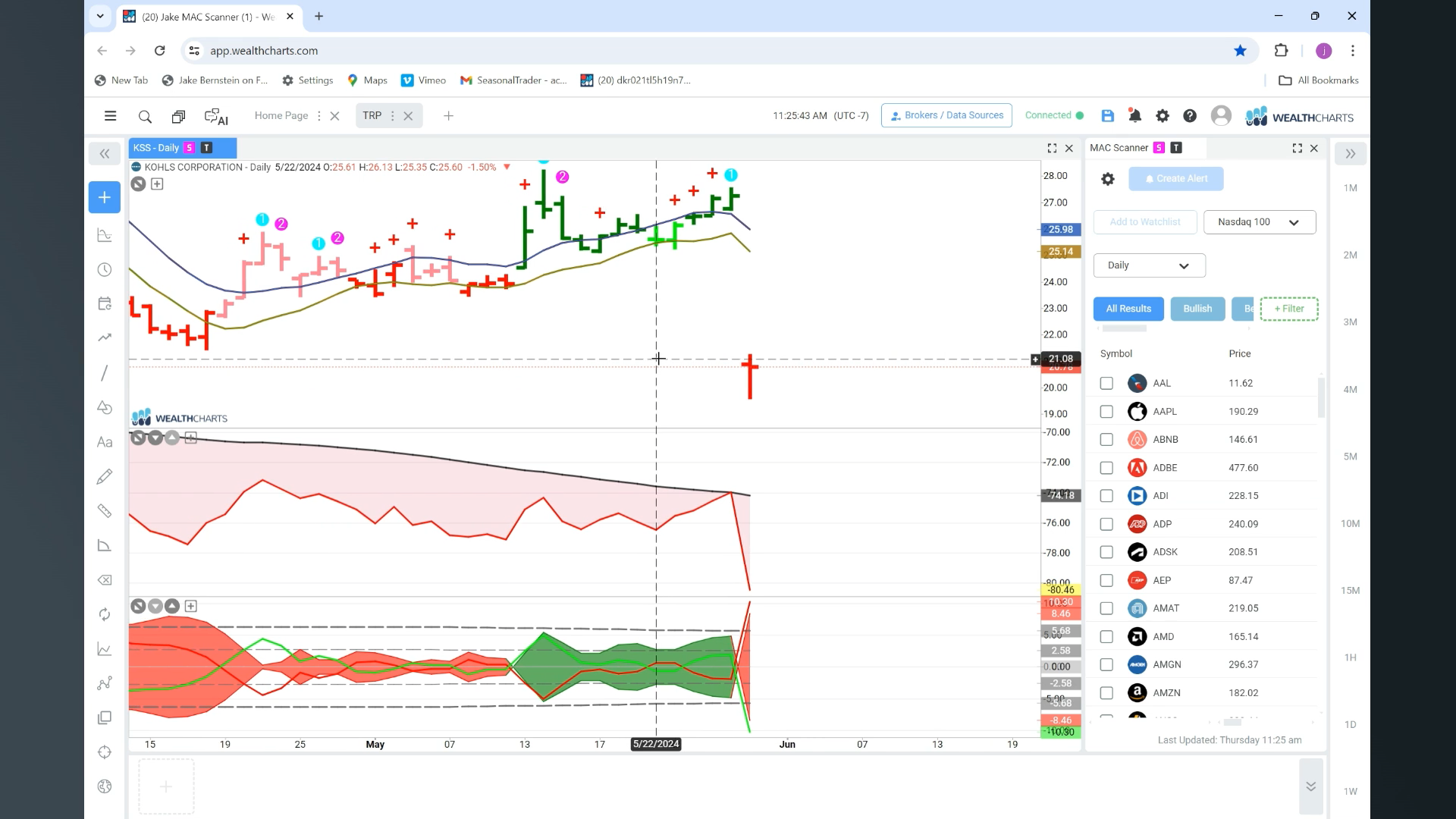Open the Daily timeframe dropdown
The image size is (1456, 819).
point(1149,265)
